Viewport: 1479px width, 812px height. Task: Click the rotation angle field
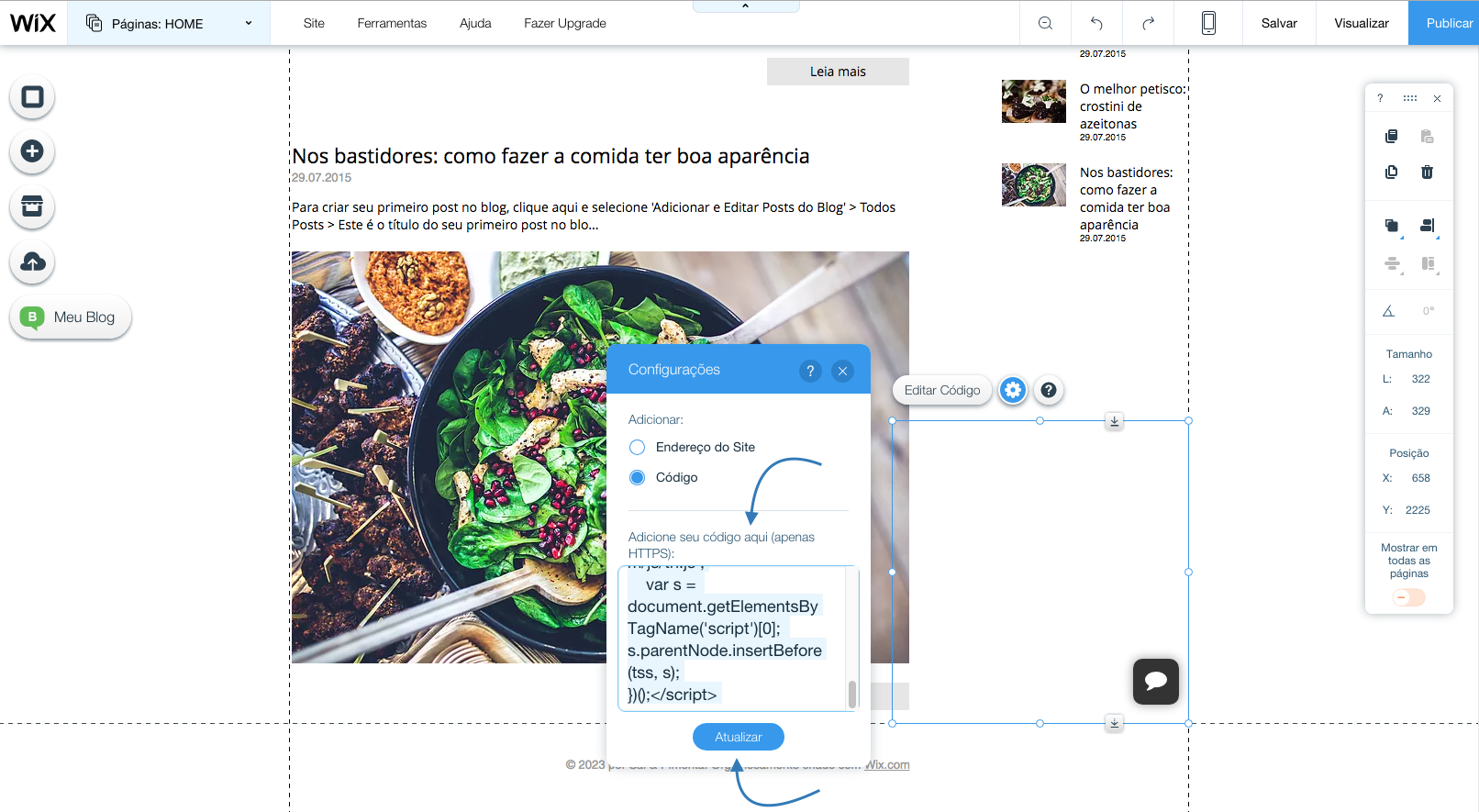click(1428, 311)
